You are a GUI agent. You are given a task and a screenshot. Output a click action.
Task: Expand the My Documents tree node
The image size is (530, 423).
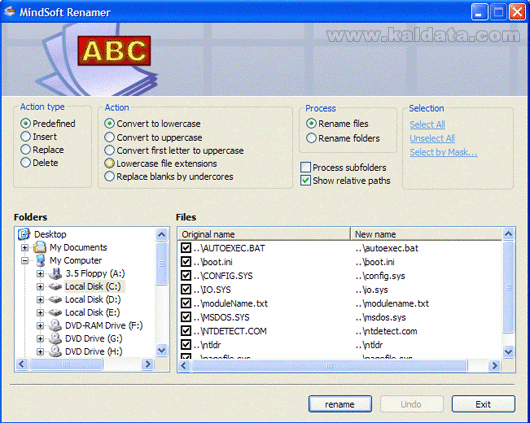25,248
